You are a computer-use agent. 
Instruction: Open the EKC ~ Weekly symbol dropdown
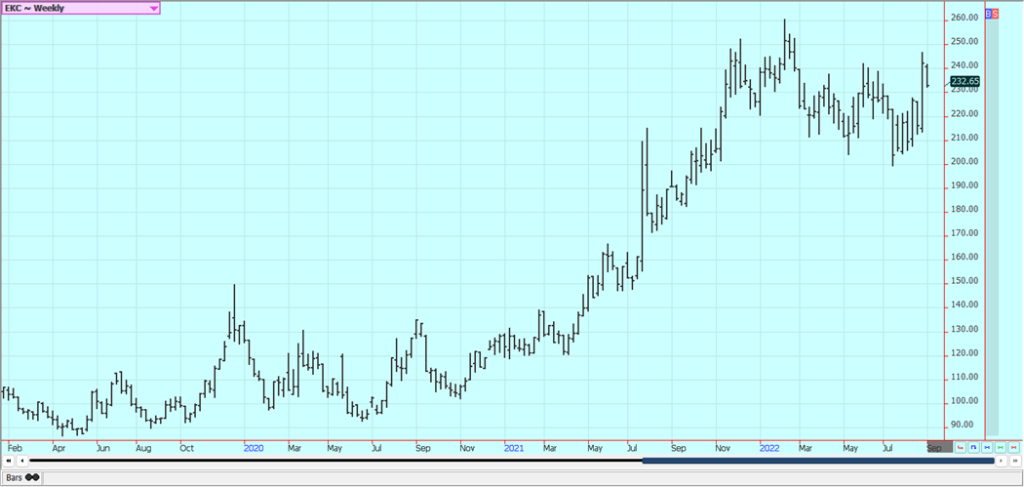[x=81, y=8]
